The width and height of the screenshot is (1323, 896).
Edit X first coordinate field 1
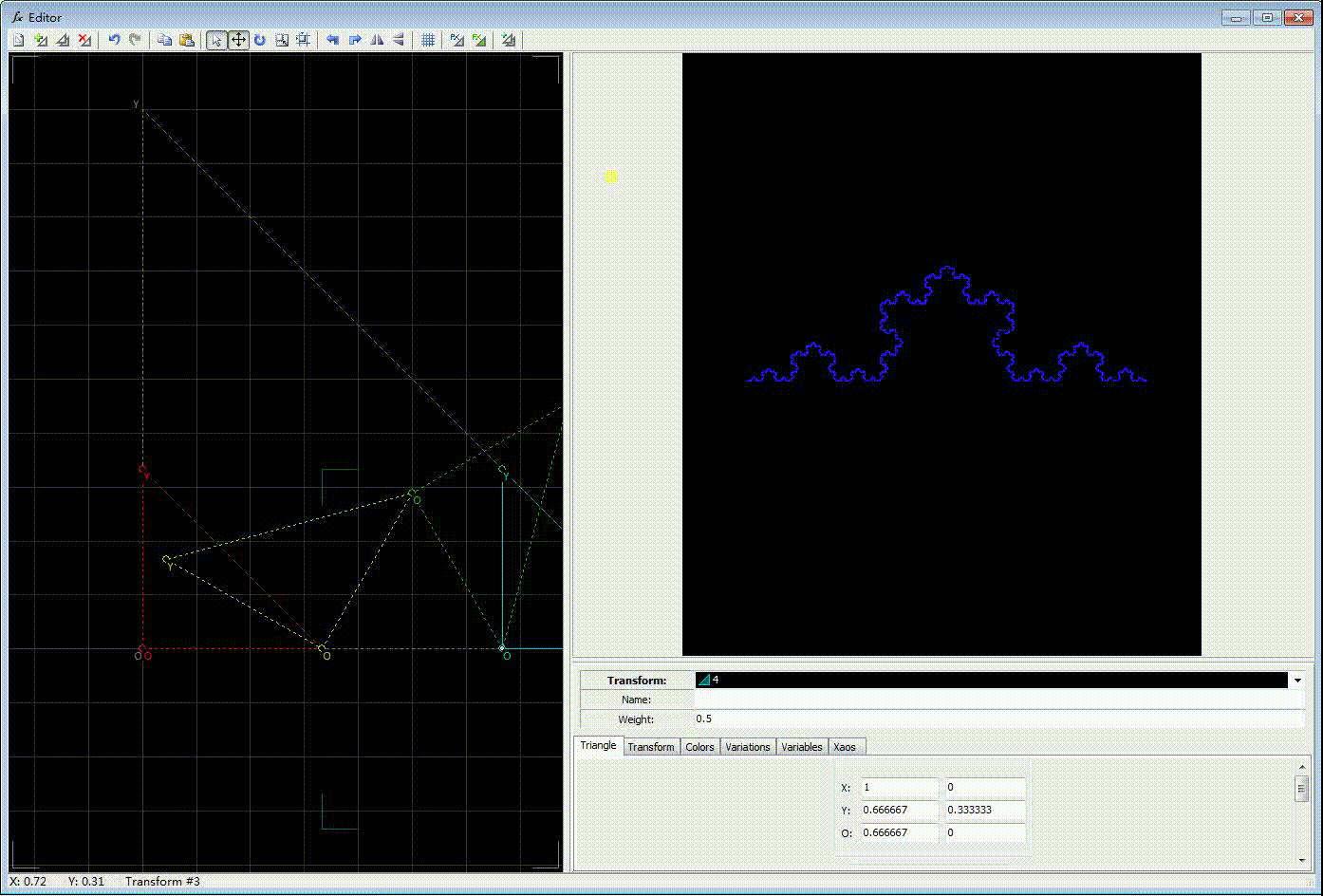(x=899, y=788)
